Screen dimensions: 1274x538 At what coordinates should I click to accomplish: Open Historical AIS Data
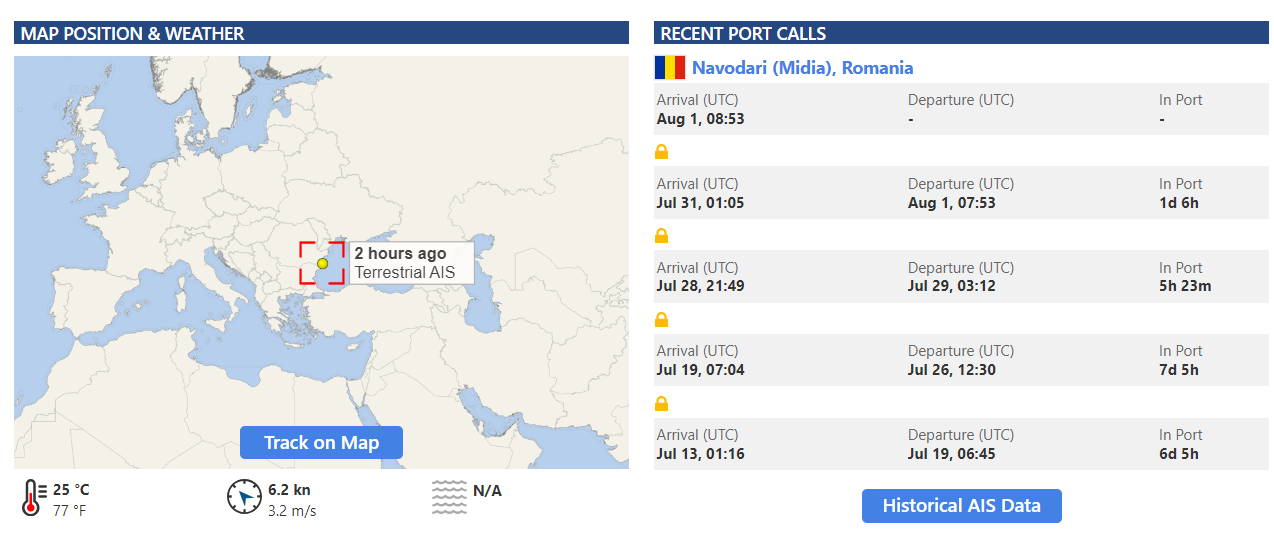tap(961, 506)
